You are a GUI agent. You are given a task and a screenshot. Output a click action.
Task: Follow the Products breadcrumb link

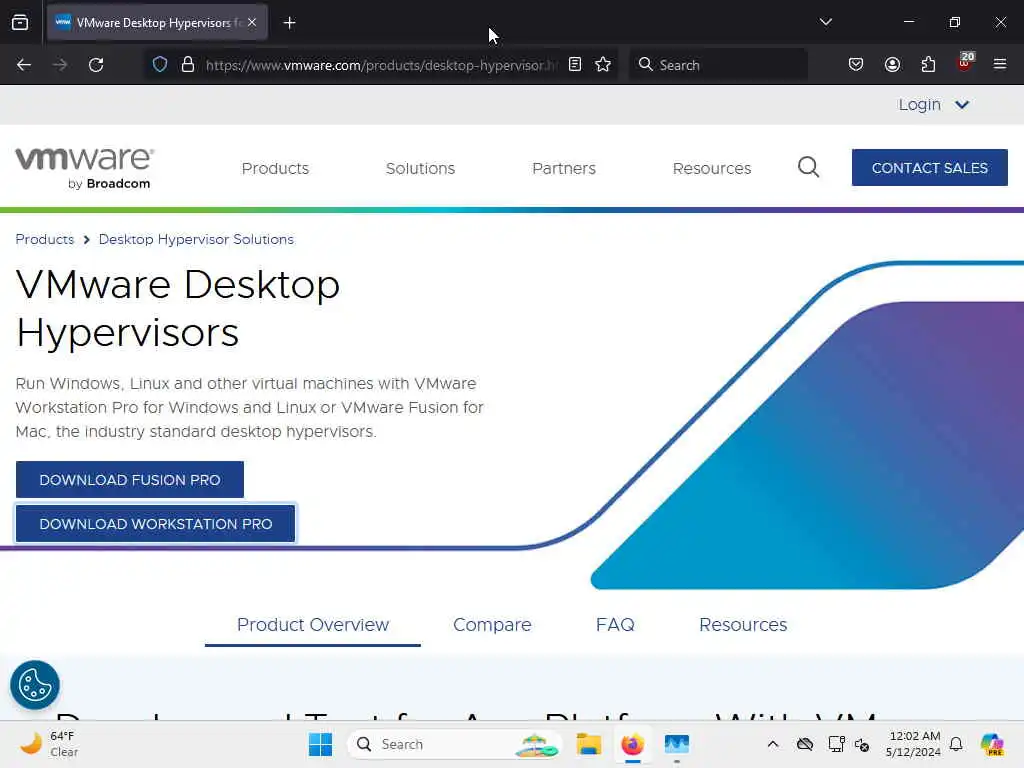pos(44,239)
